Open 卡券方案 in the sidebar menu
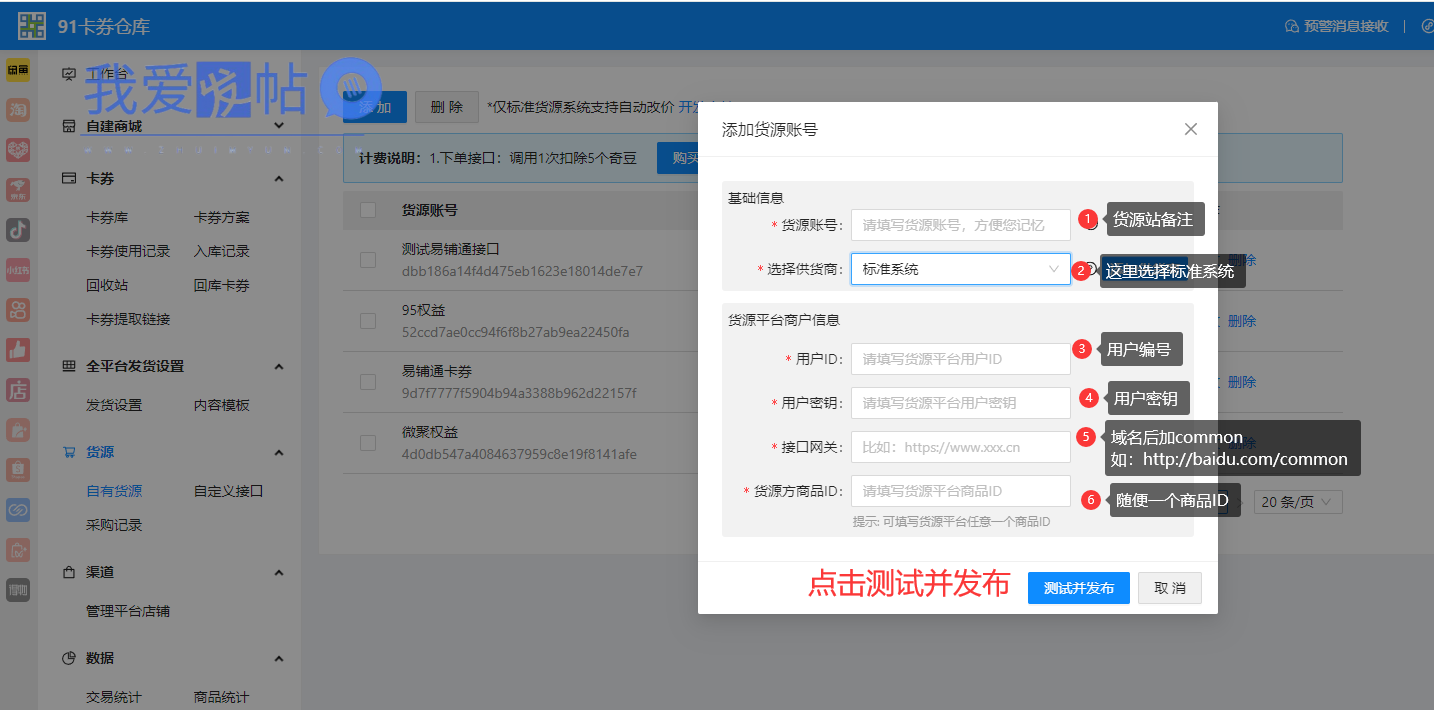This screenshot has height=710, width=1434. pos(222,217)
